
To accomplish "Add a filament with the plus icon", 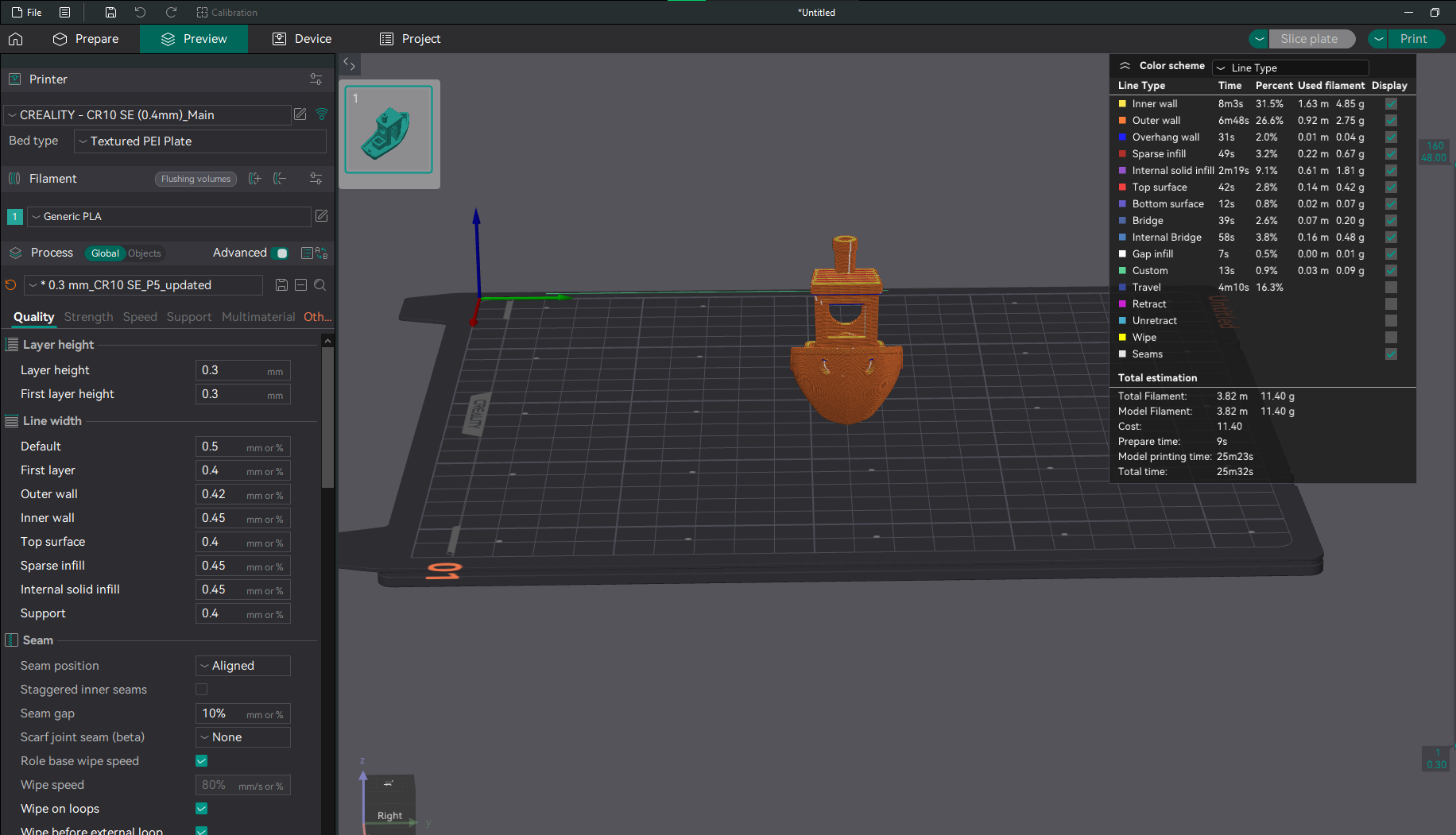I will [x=254, y=179].
